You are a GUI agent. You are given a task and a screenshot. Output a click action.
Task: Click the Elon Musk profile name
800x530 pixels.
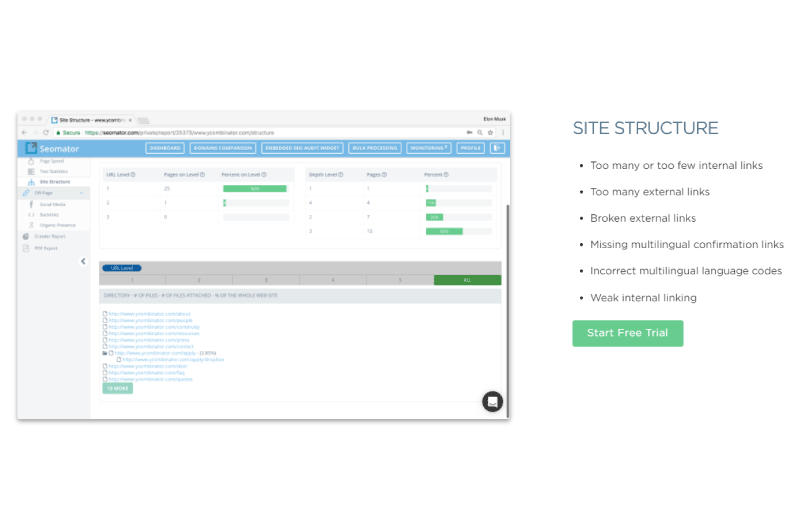tap(494, 119)
